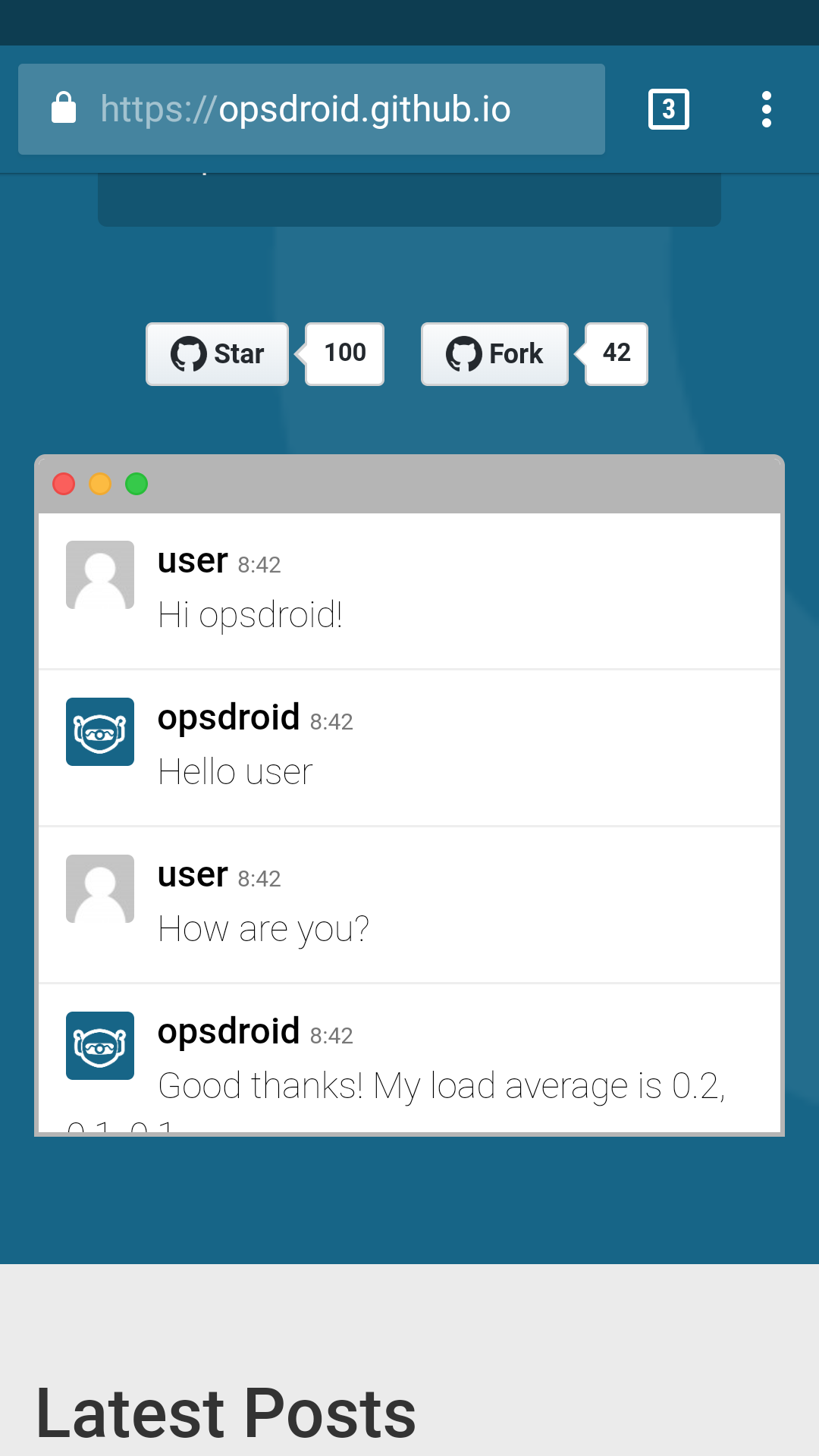
Task: Open the 42 forks count
Action: tap(617, 354)
